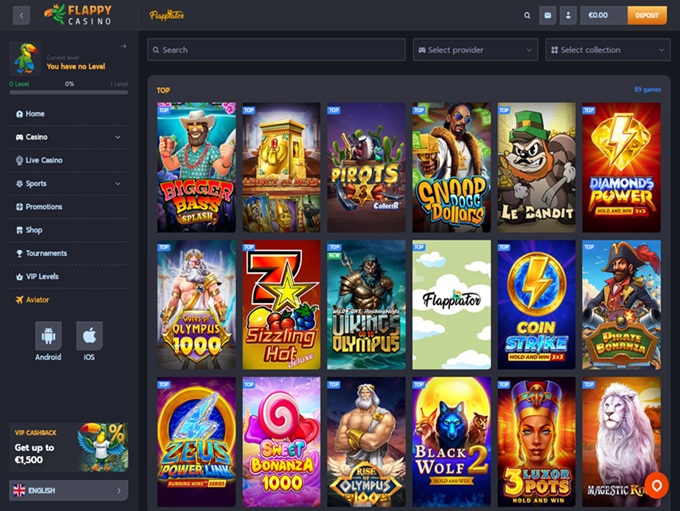Open the Select provider dropdown

pos(474,50)
